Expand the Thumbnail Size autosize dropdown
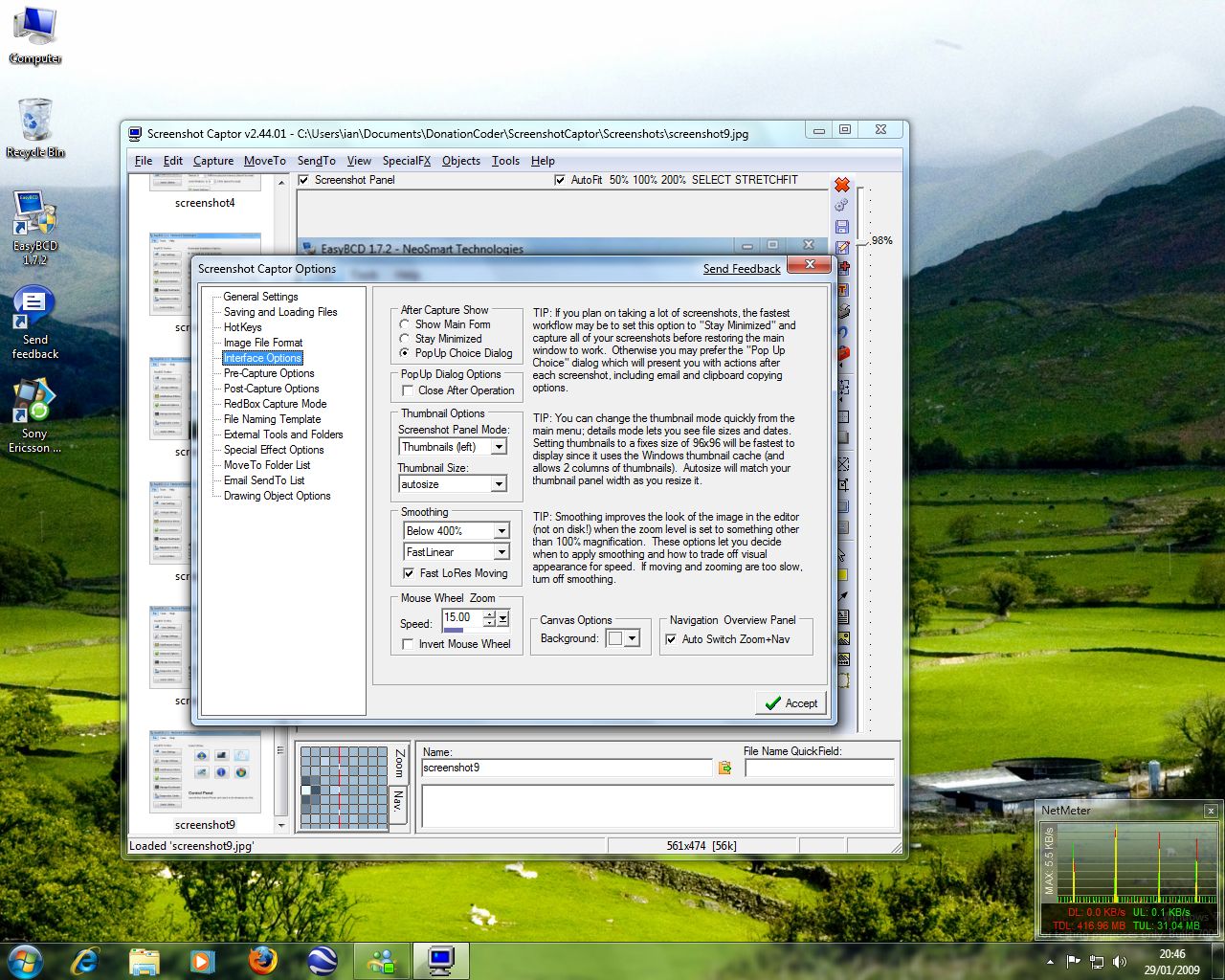 pos(499,484)
